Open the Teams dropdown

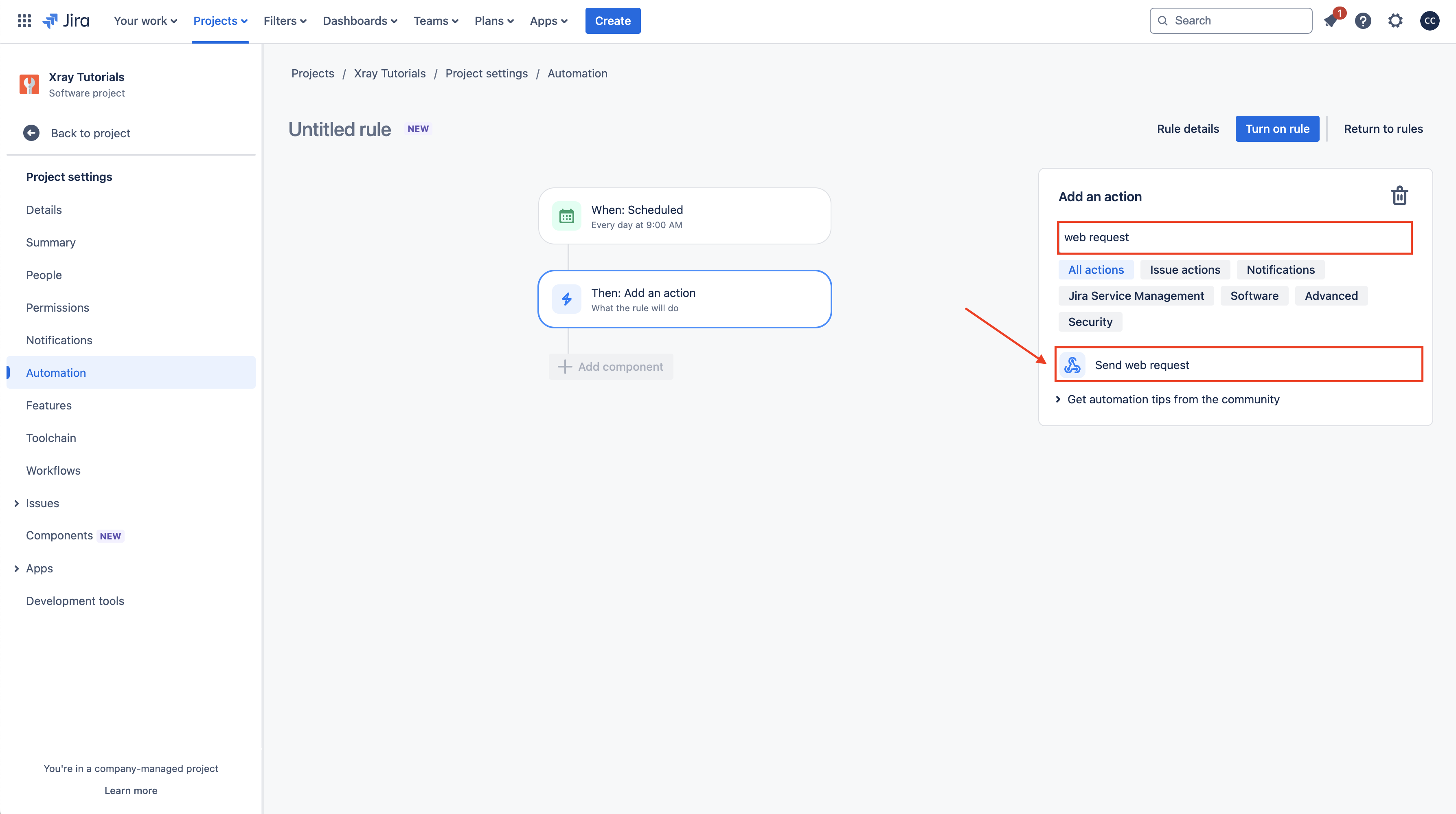(436, 21)
